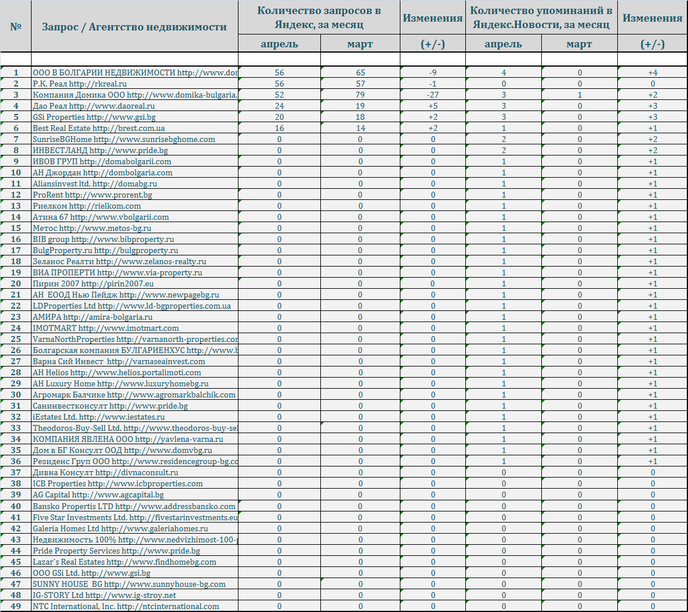Click 'КОМПАНИЯ ЯВЛЕНА ООО' cell
688x612 pixels.
click(135, 439)
